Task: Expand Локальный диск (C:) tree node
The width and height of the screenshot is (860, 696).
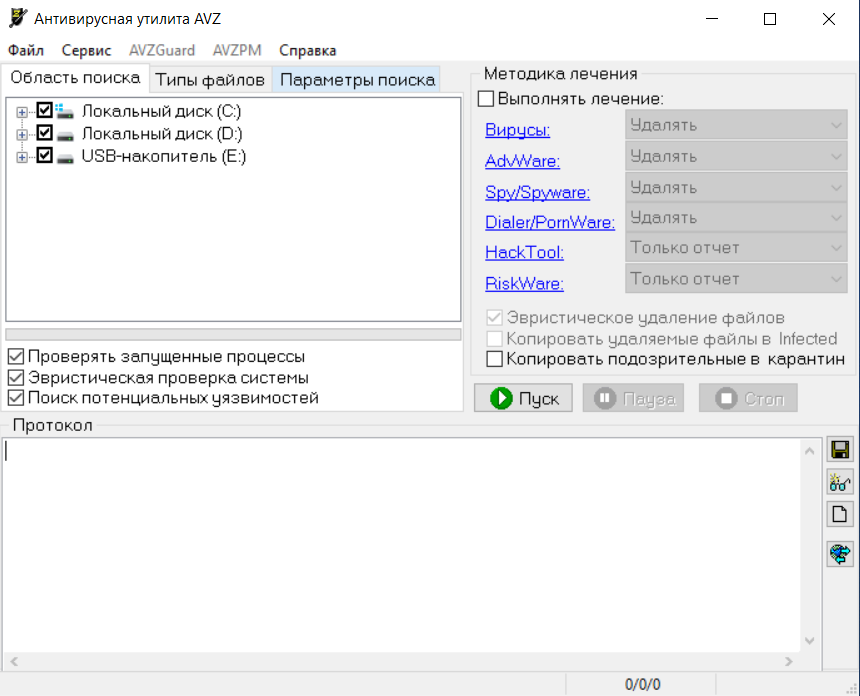Action: click(21, 112)
